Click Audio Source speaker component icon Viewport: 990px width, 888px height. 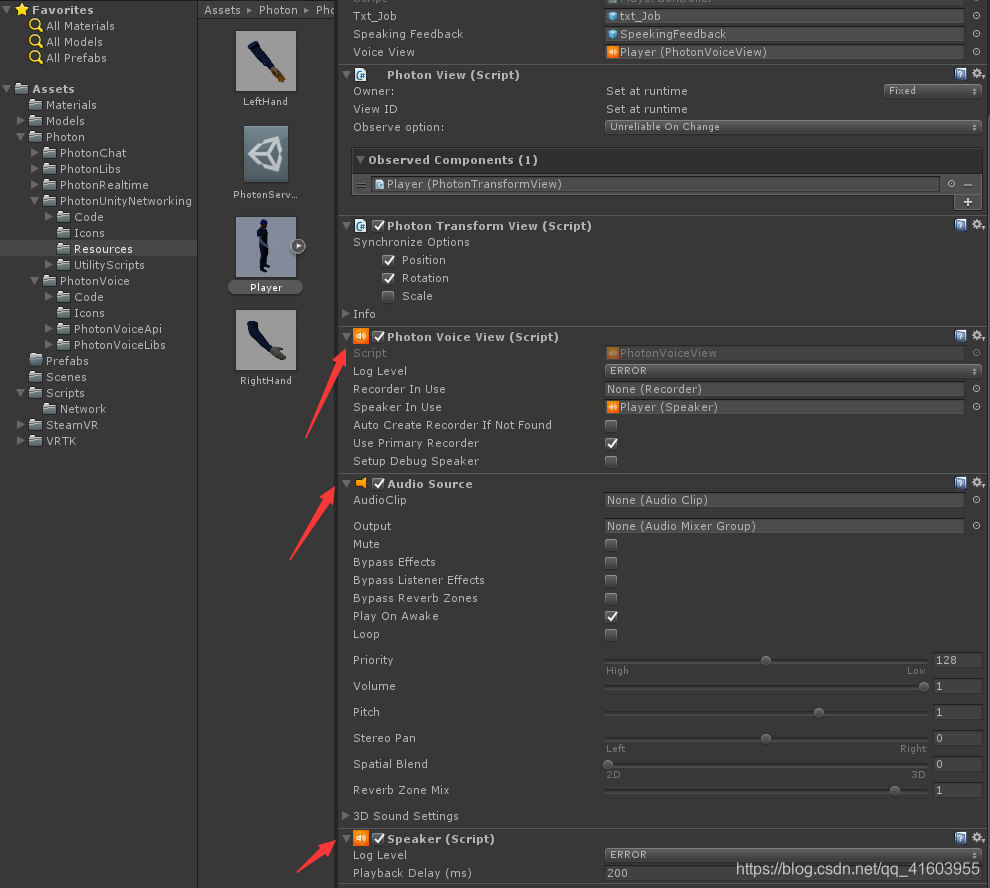point(361,483)
